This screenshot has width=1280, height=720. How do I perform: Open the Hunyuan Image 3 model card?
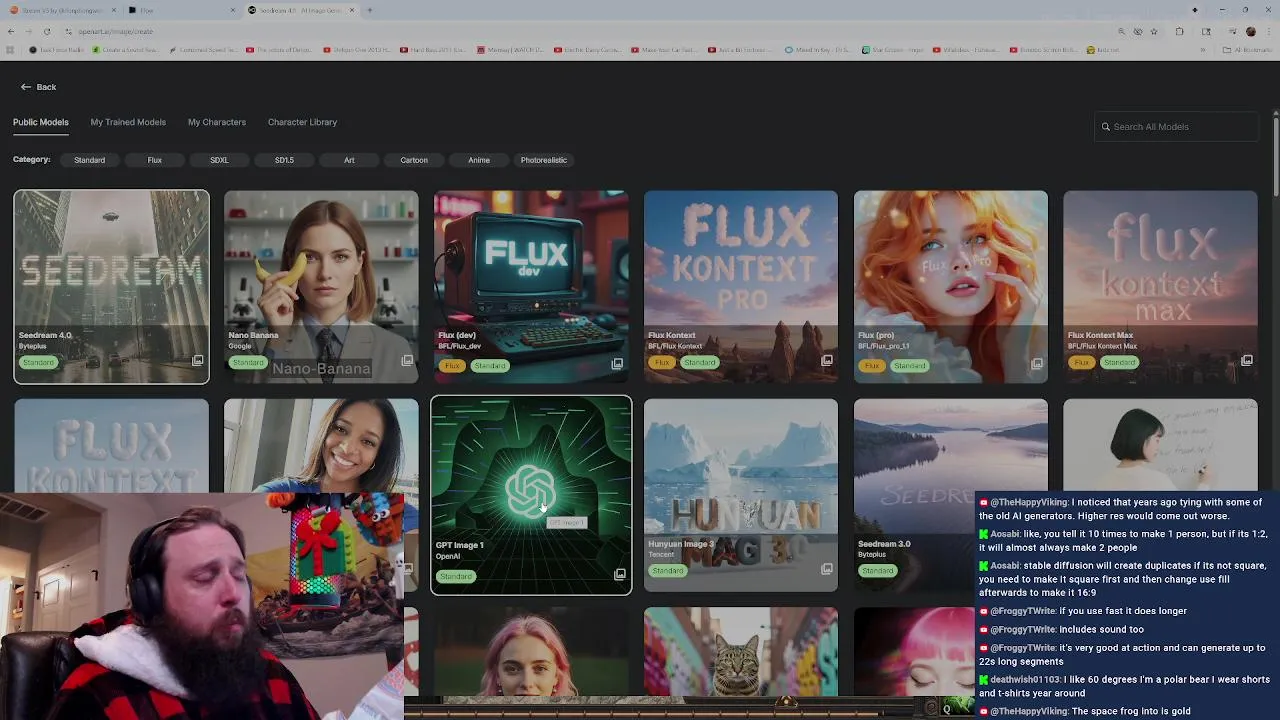[x=741, y=495]
